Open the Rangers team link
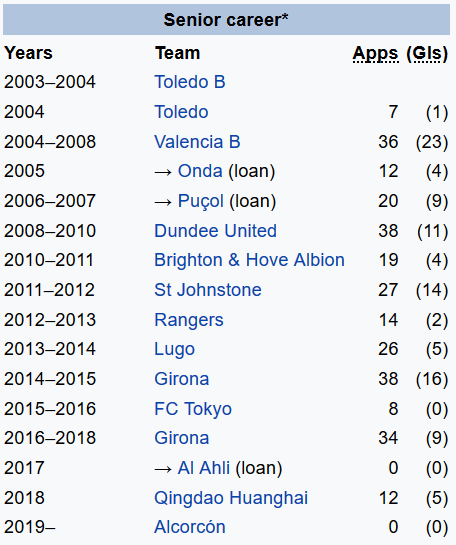 (189, 320)
